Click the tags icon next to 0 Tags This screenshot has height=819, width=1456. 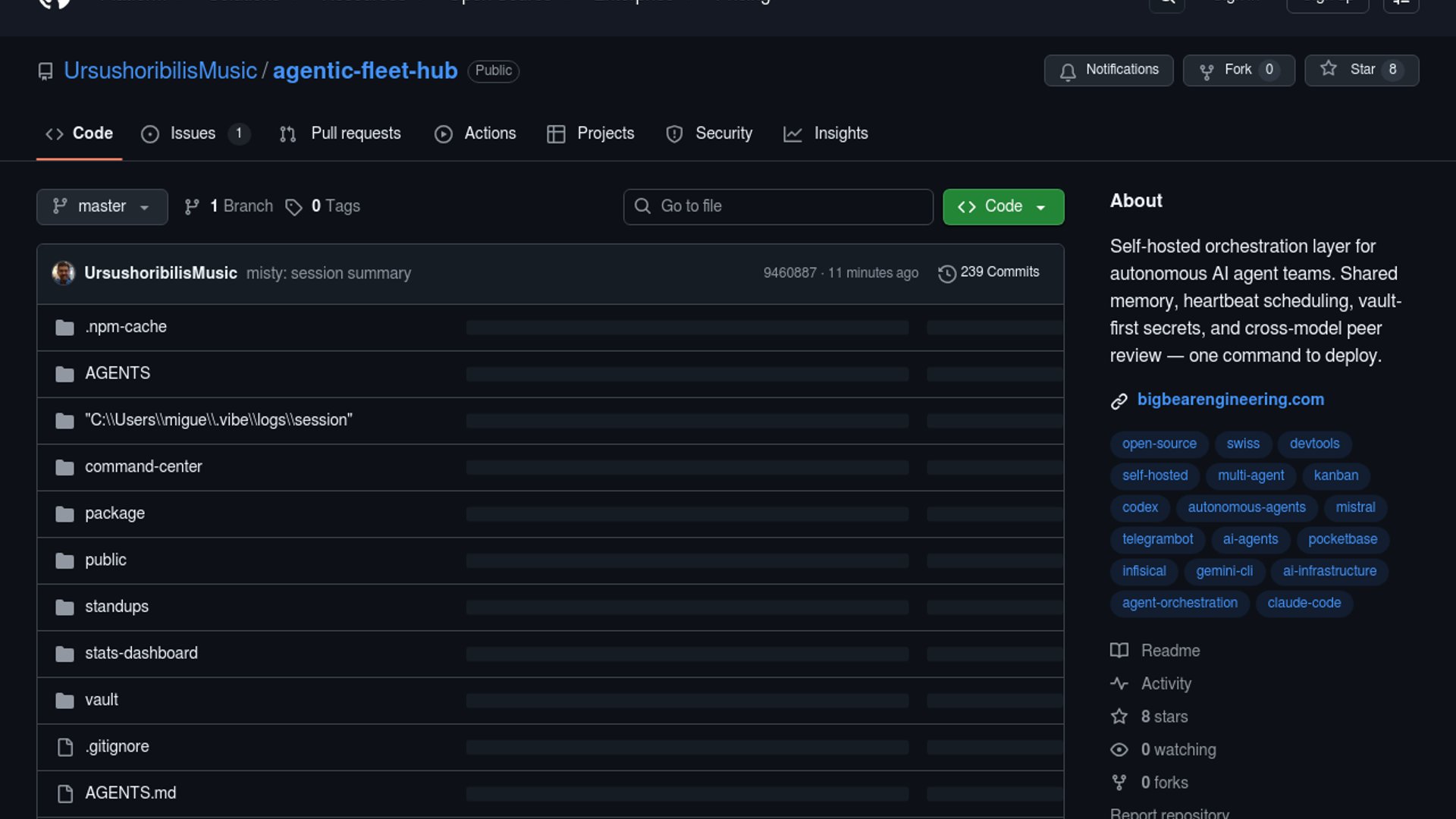click(x=293, y=207)
